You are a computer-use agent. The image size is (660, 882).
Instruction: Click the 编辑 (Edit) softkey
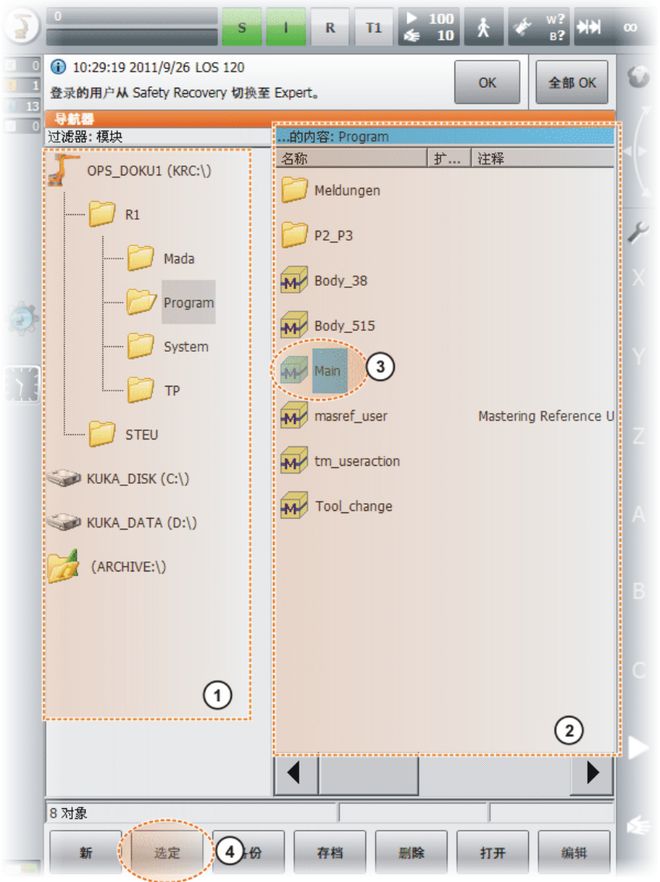[573, 853]
